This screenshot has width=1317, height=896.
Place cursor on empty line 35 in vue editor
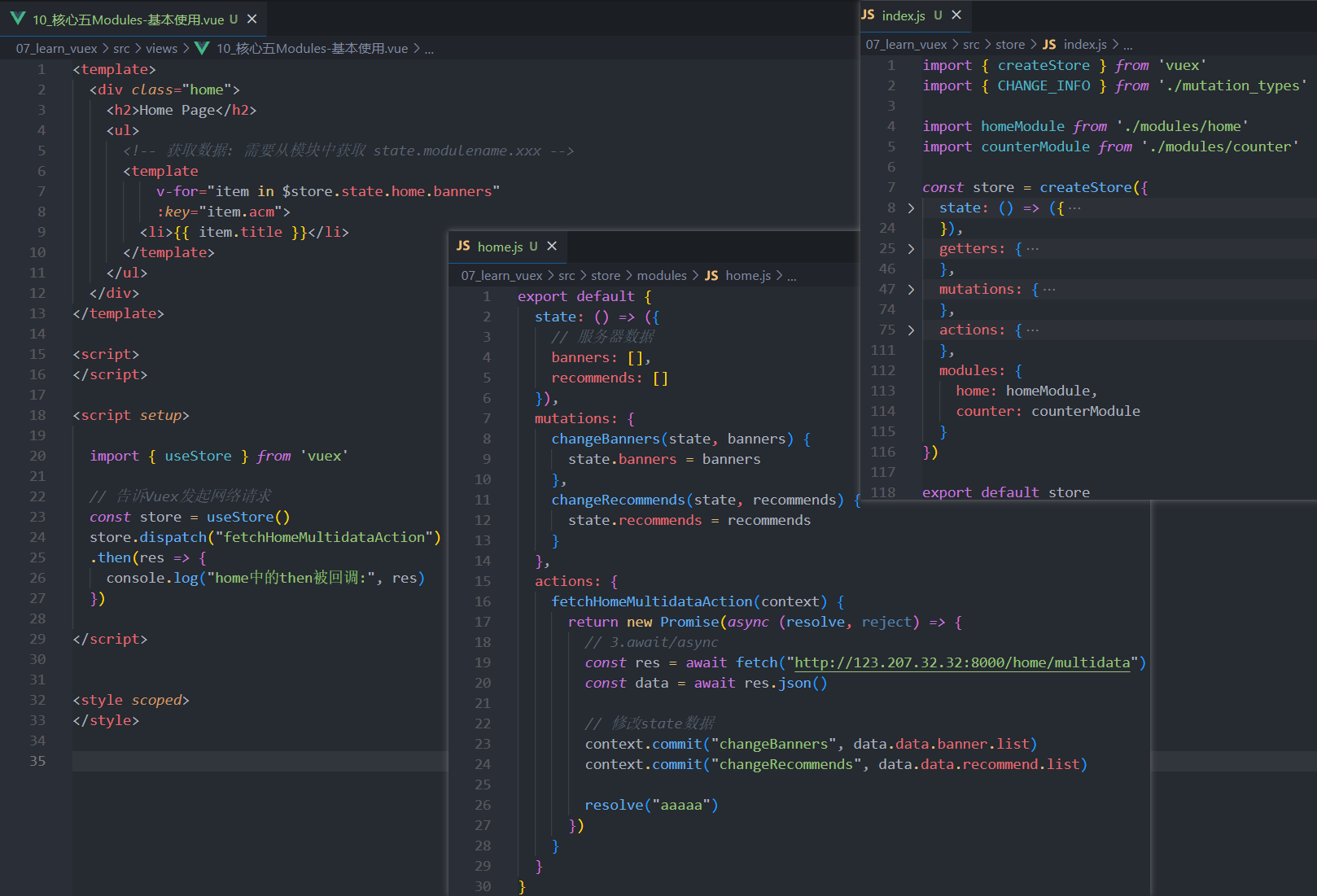[x=260, y=761]
